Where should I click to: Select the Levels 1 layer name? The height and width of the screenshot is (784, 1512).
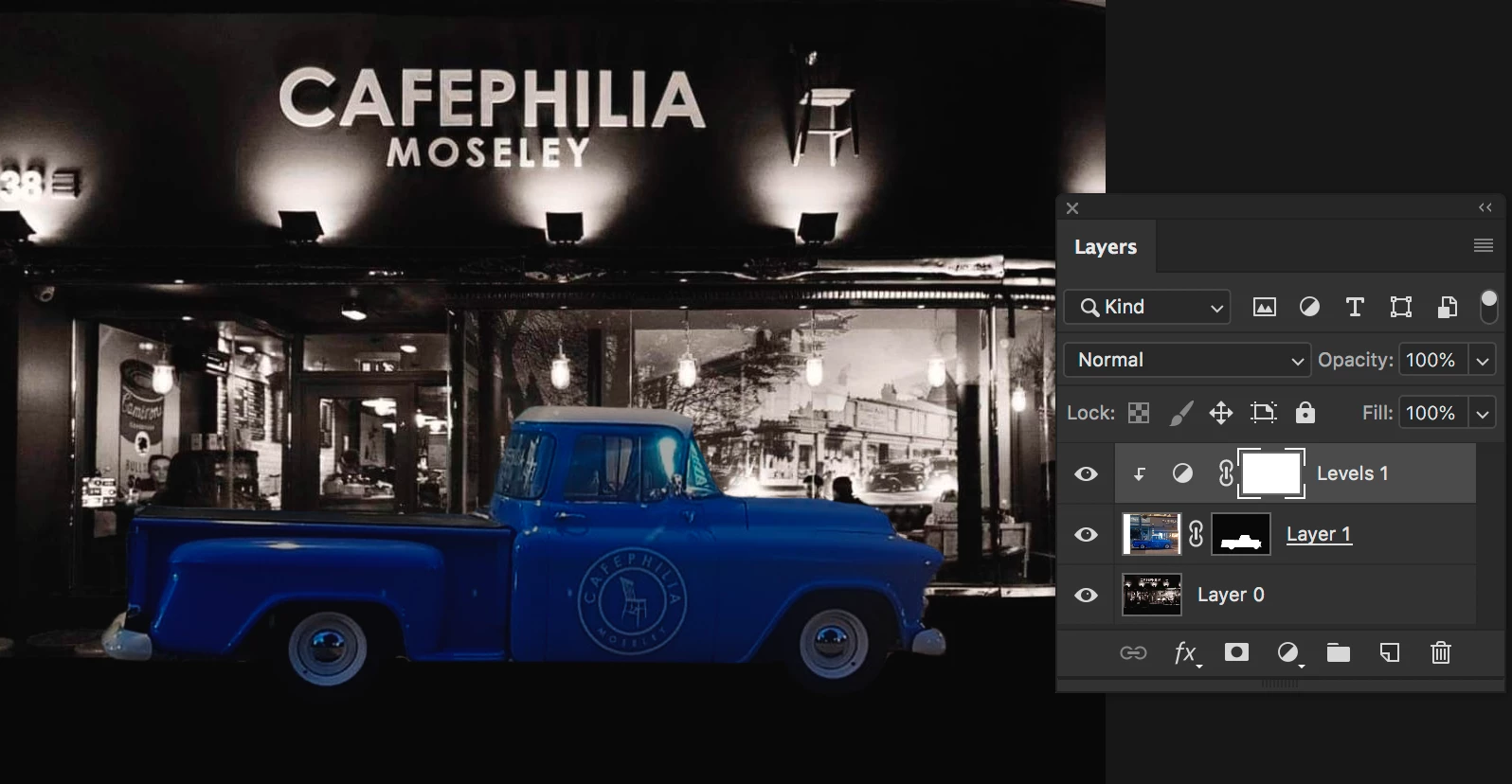coord(1352,473)
